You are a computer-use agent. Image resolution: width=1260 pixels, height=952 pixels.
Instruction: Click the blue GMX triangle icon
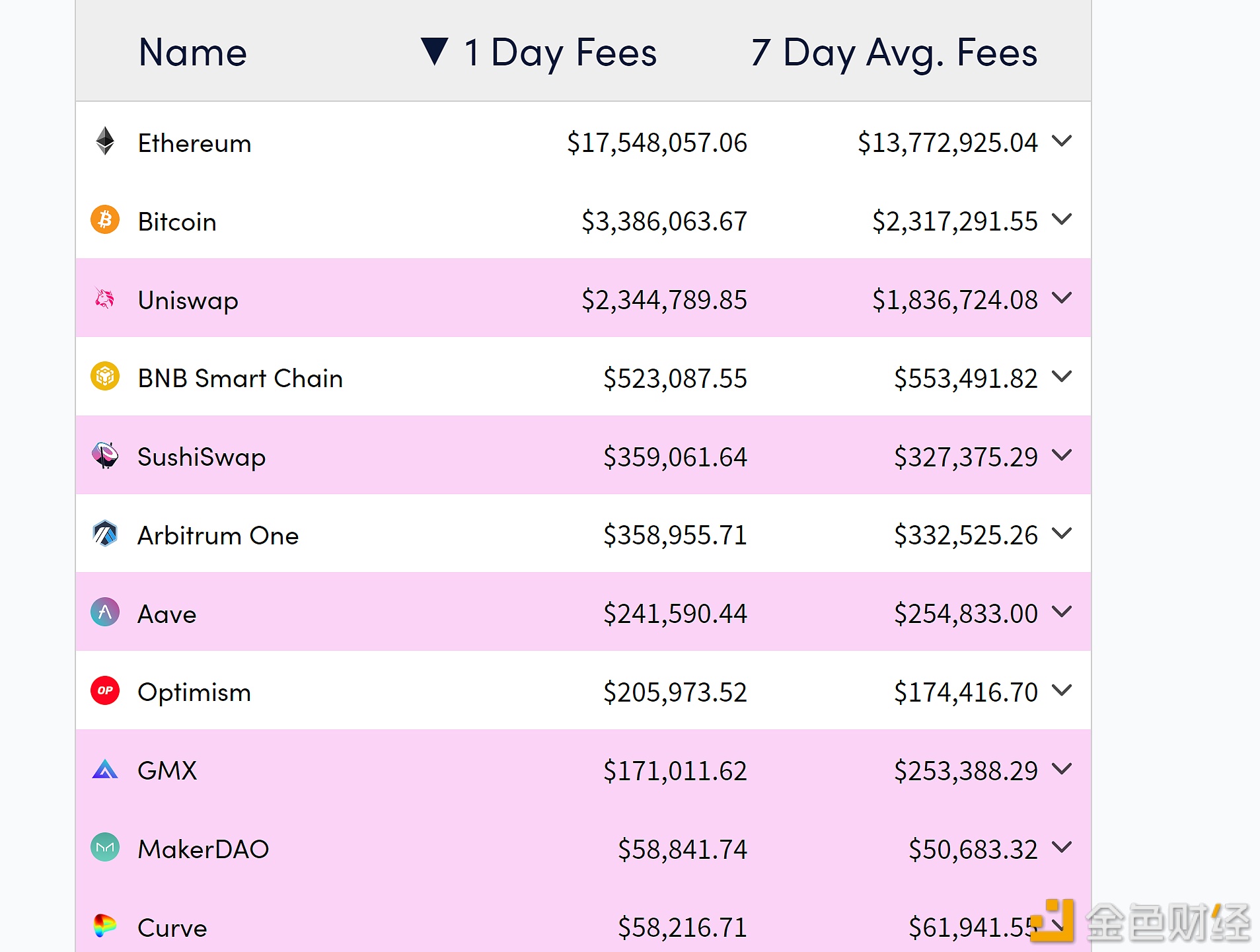point(105,770)
